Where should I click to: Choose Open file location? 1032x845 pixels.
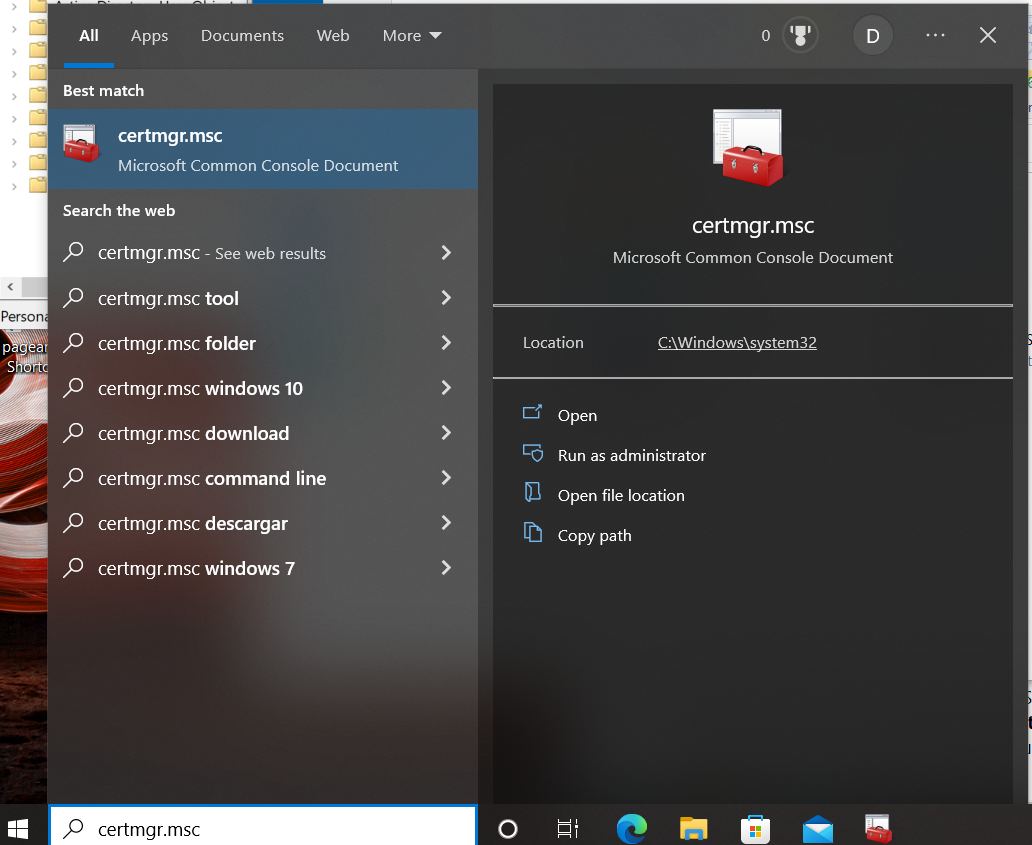[621, 496]
